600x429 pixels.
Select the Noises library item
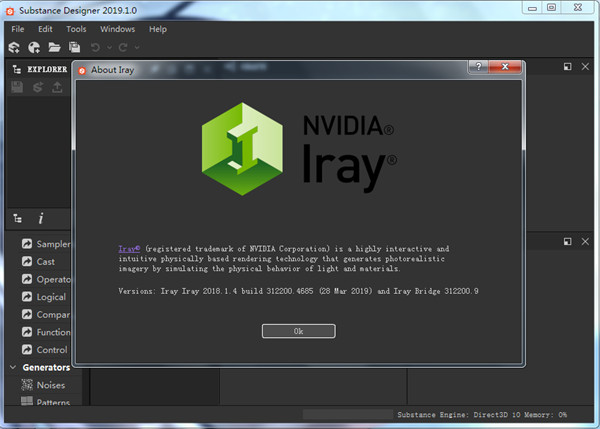click(43, 385)
